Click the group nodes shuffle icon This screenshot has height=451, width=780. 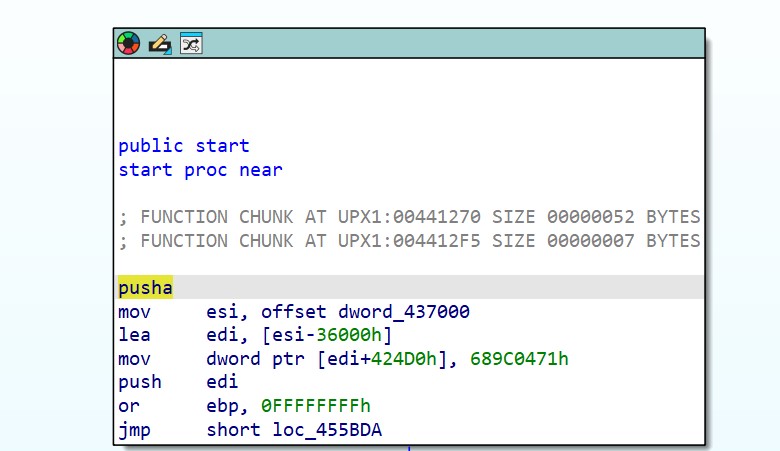tap(191, 43)
